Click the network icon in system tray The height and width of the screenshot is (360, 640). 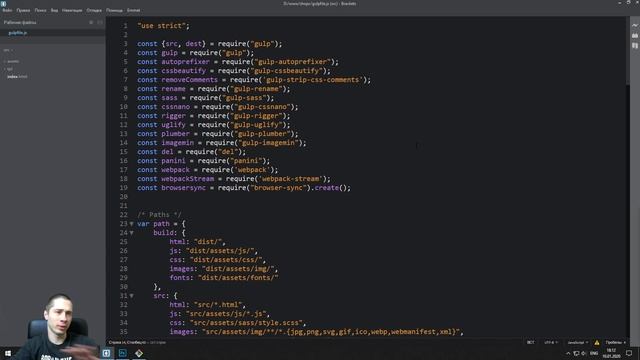tap(576, 353)
